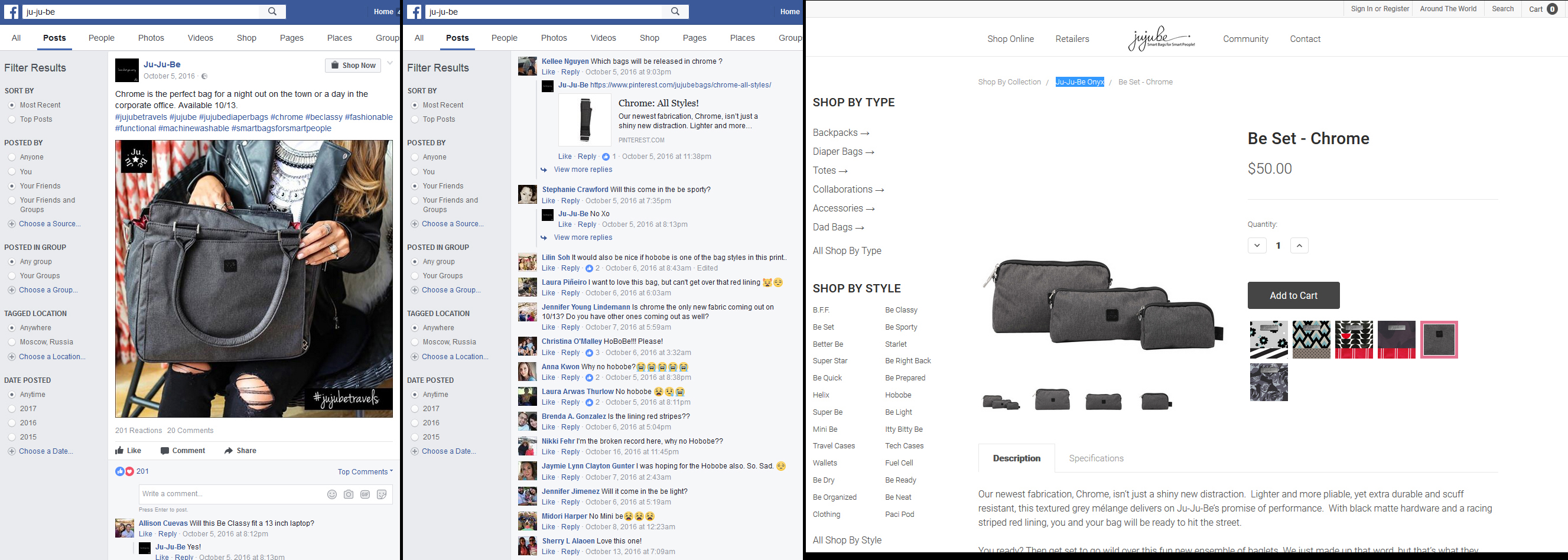This screenshot has width=1568, height=560.
Task: Click search magnifier in left Facebook window
Action: tap(273, 12)
